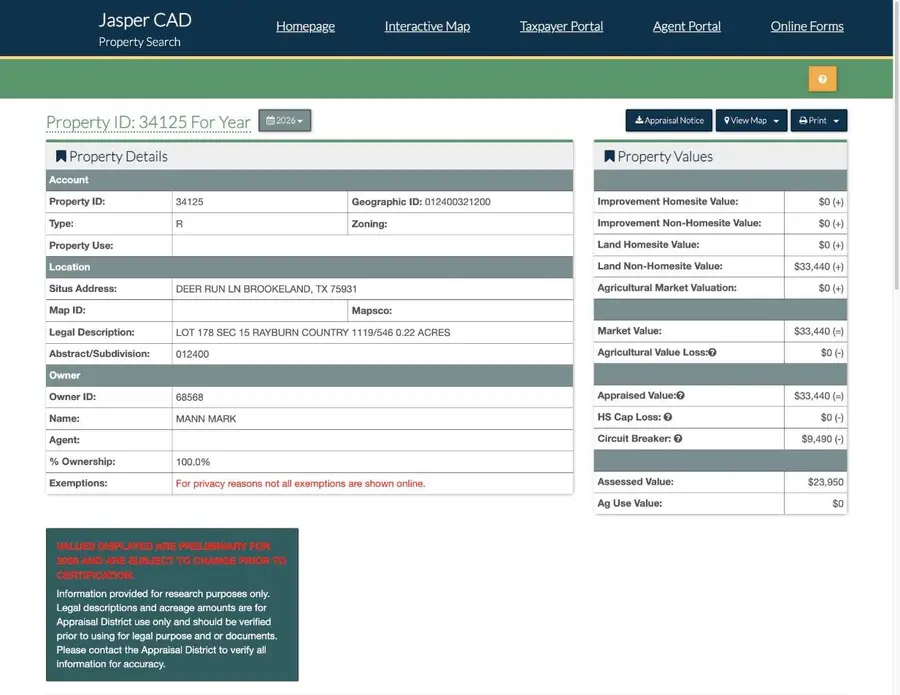This screenshot has width=900, height=695.
Task: Click the situs address DEER RUN LN BROOKELAND
Action: click(x=266, y=289)
